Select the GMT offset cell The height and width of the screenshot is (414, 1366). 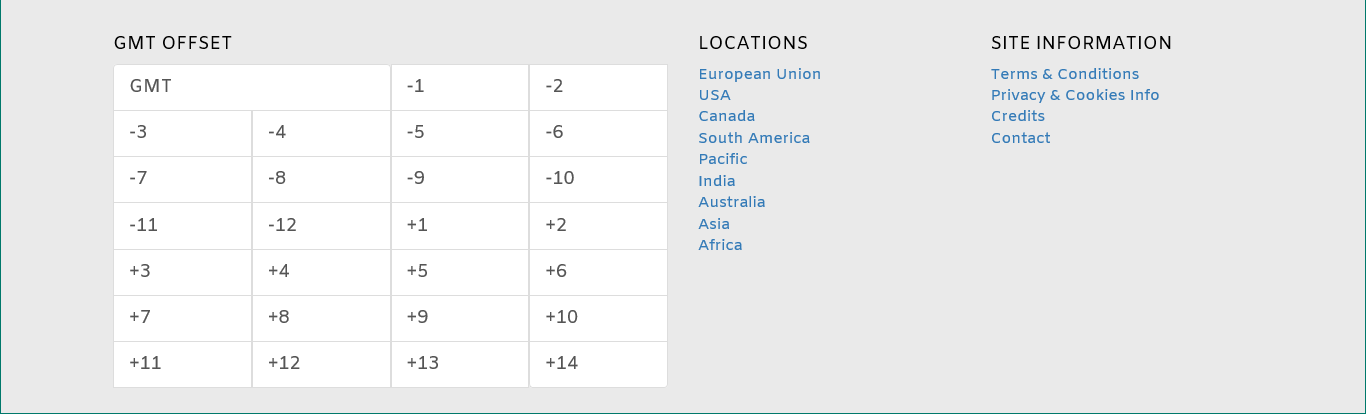(x=252, y=87)
